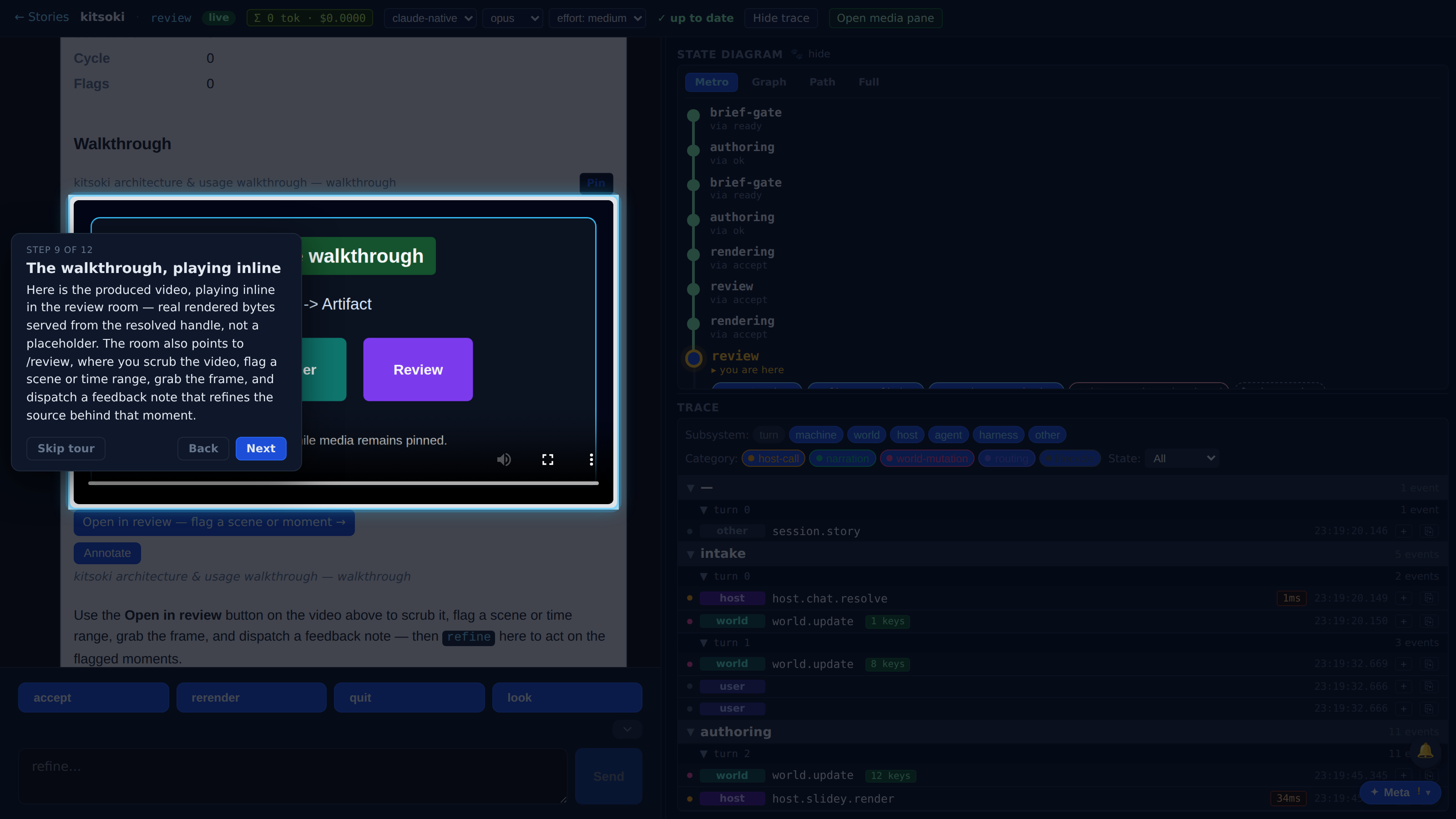Click the refine text input
Screen dimensions: 1456x819
tap(293, 776)
